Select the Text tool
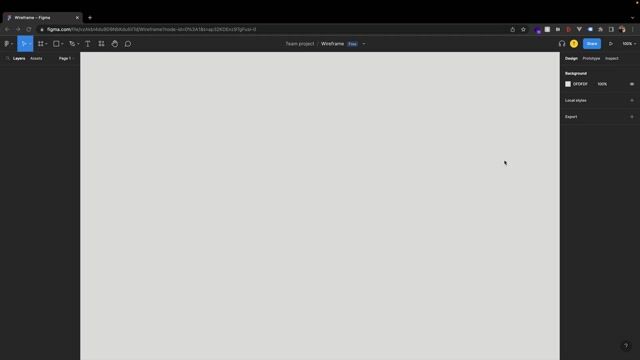 click(88, 44)
